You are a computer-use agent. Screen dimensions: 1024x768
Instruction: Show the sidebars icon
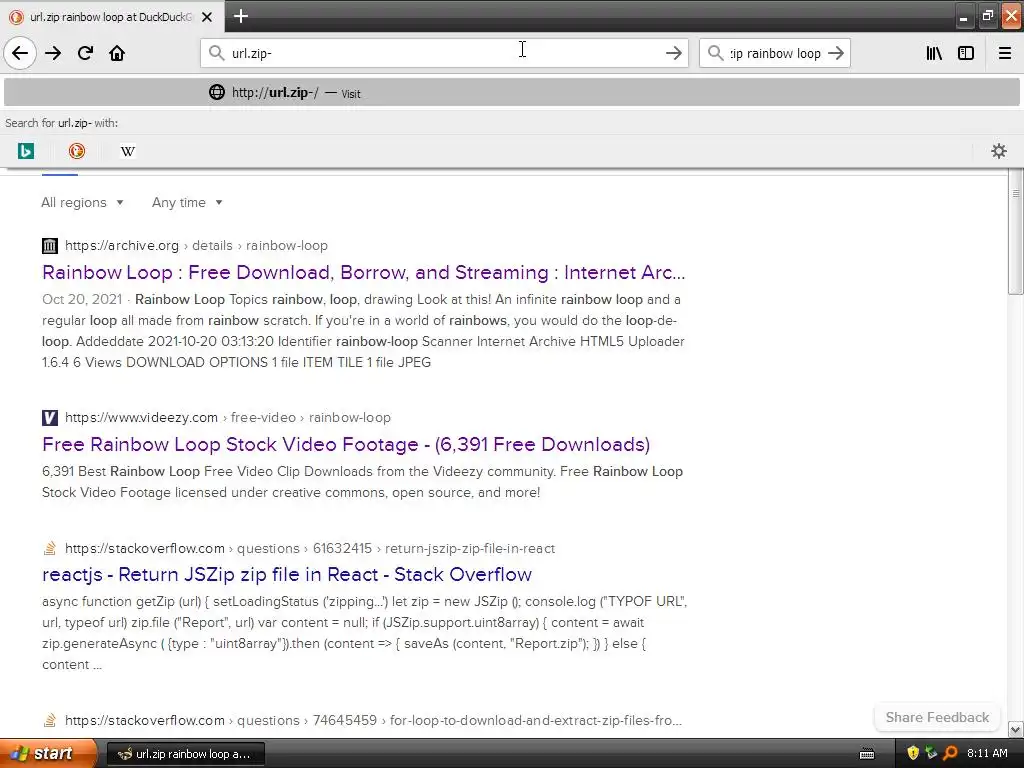966,53
